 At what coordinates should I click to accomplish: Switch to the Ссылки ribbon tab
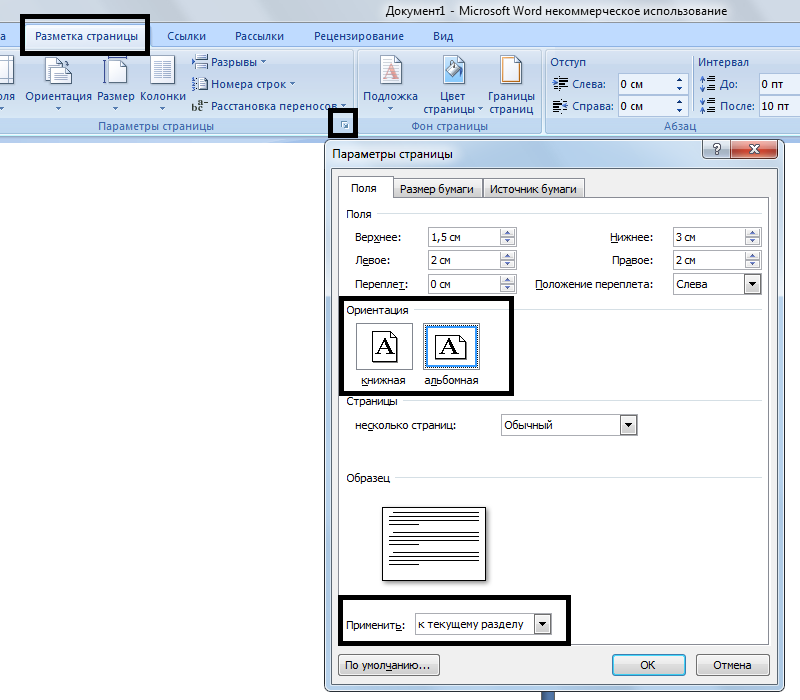tap(186, 36)
